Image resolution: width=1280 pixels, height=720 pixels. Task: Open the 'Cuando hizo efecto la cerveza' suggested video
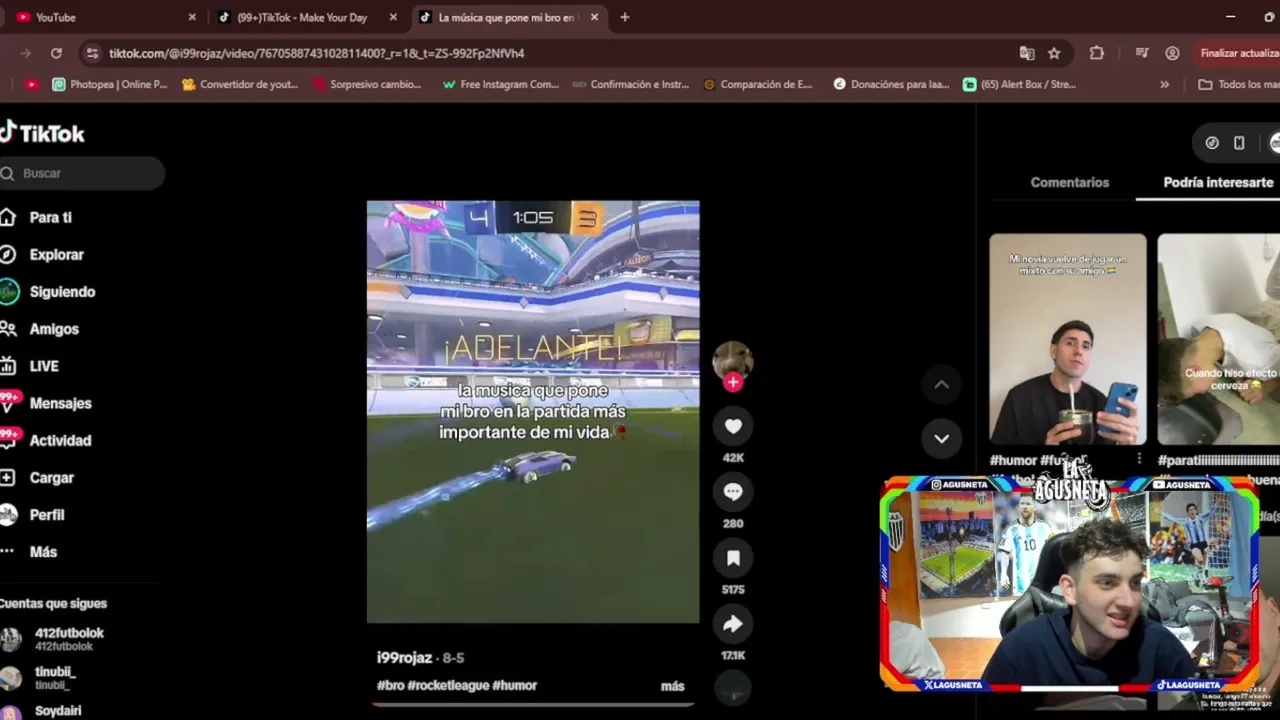pyautogui.click(x=1218, y=339)
